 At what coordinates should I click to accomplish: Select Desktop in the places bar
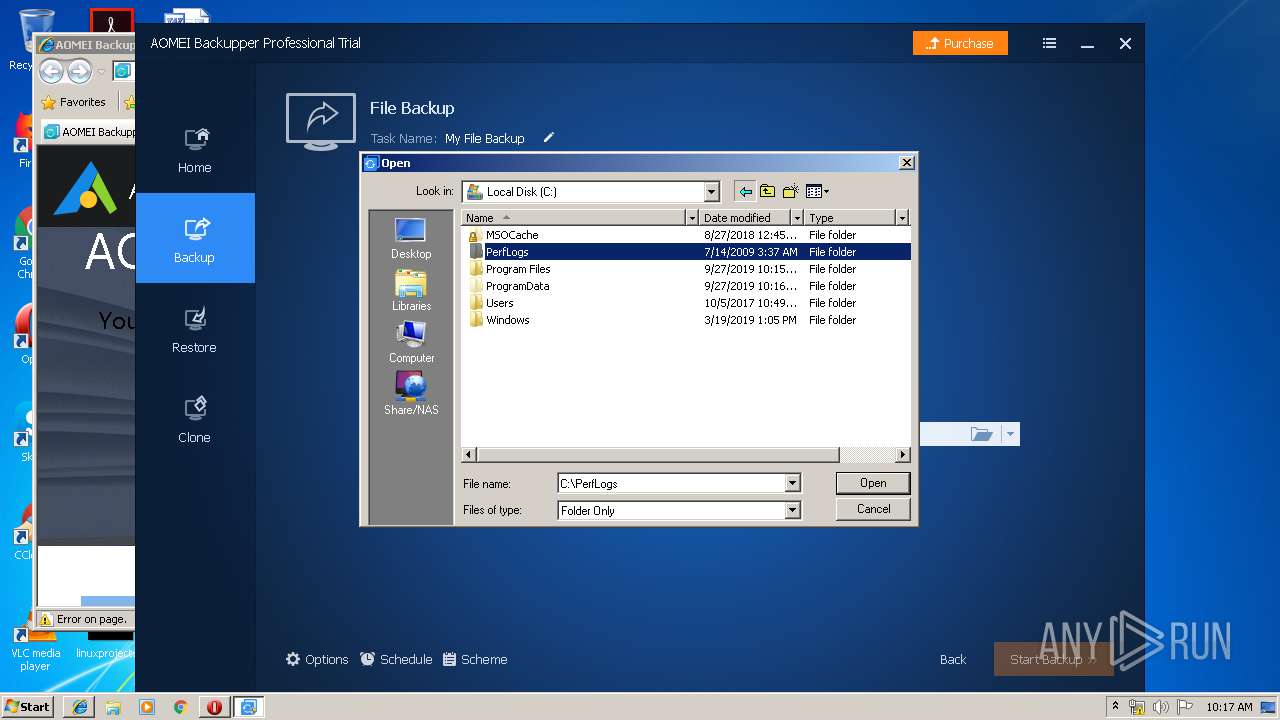[x=411, y=239]
